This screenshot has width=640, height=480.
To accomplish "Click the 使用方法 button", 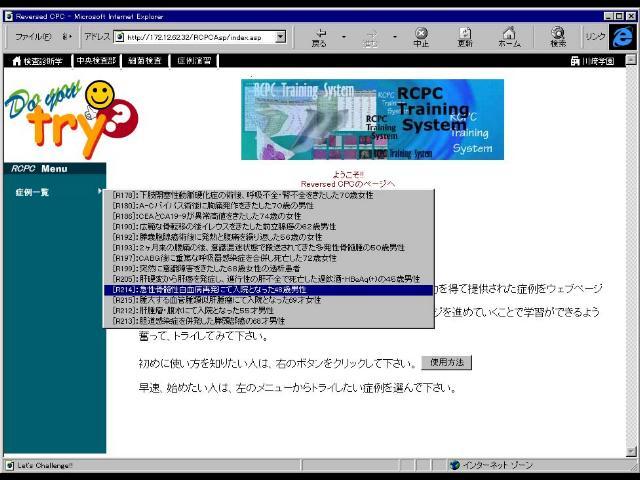I will pyautogui.click(x=446, y=362).
